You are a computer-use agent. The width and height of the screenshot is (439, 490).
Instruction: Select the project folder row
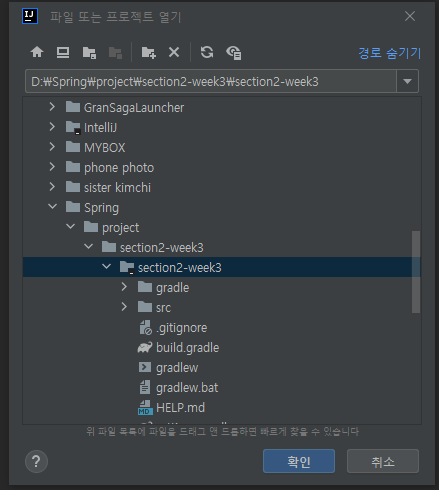point(222,227)
